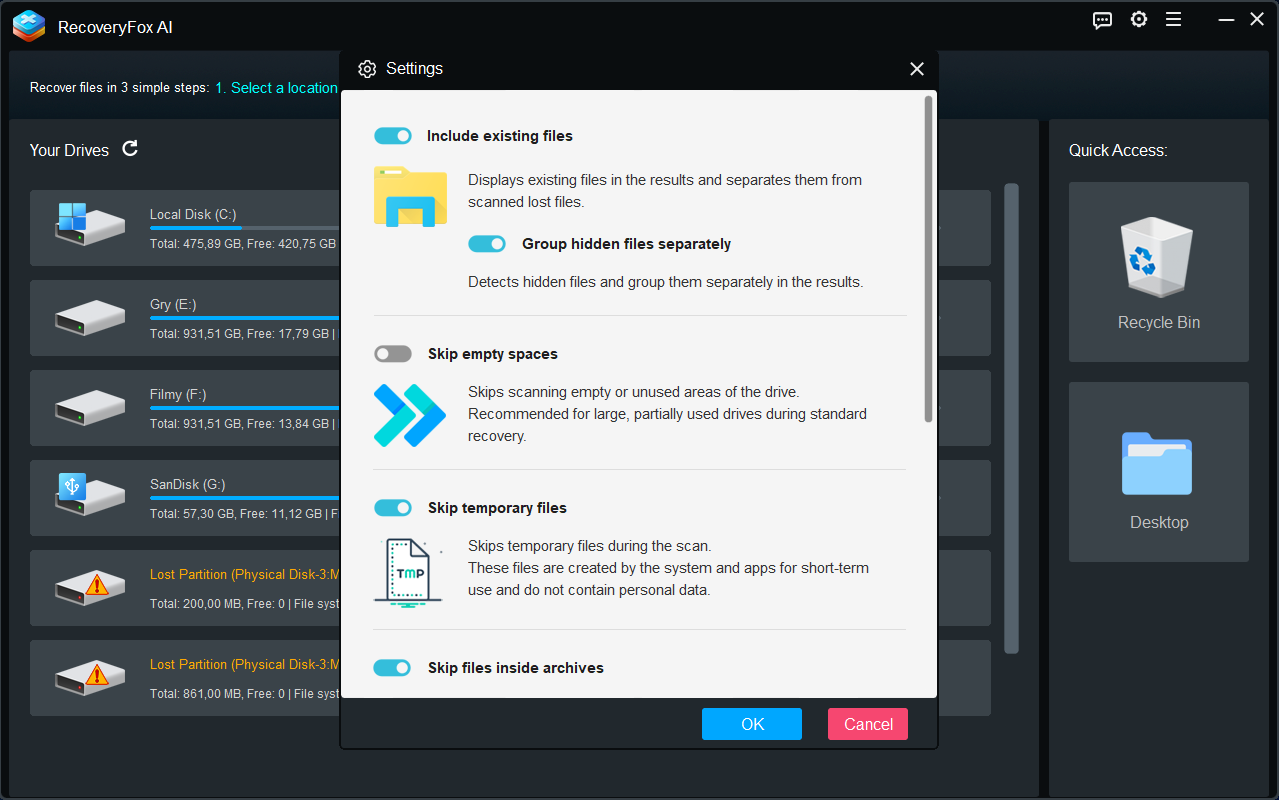Click the 'SanDisk (G:)' drive name

188,484
